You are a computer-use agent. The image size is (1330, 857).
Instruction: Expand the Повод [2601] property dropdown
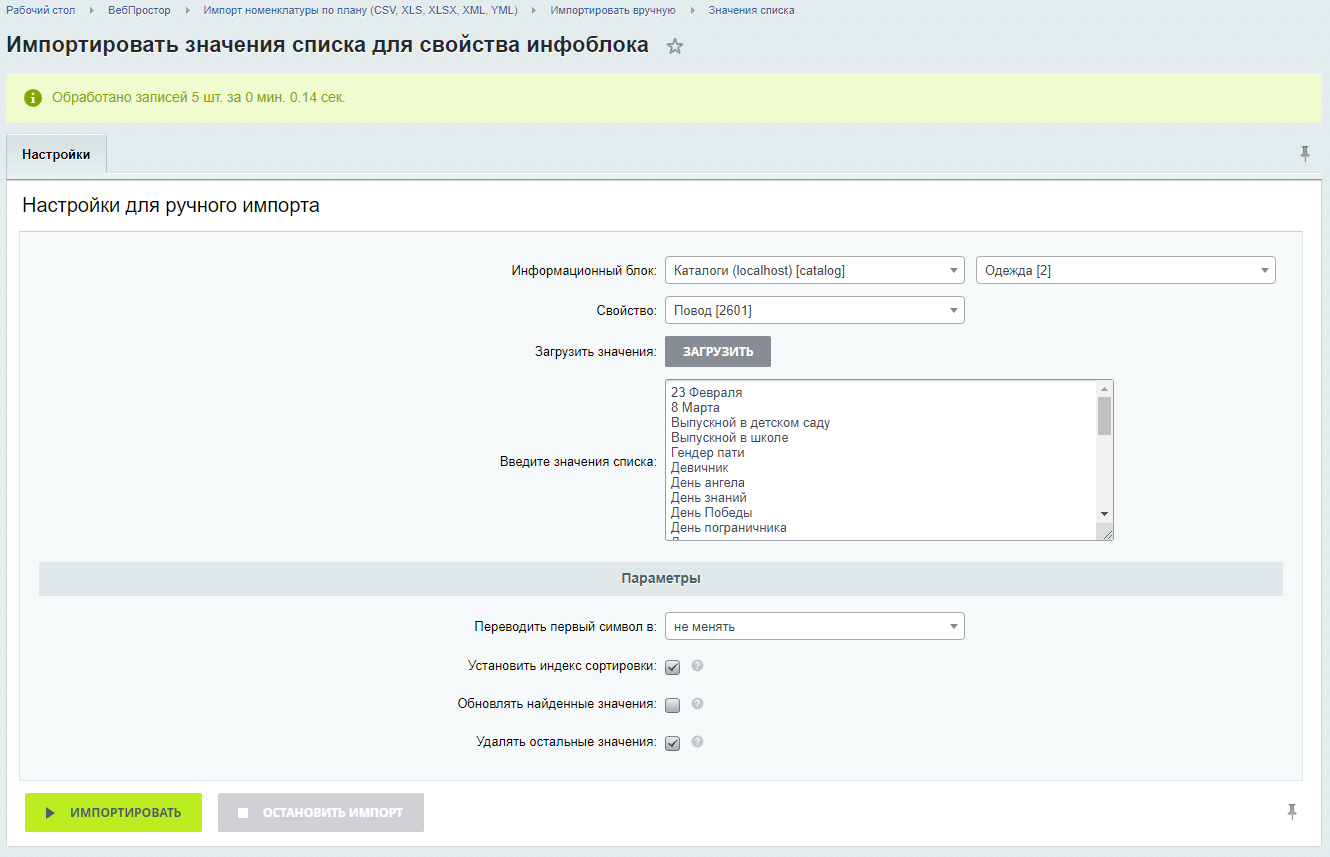pyautogui.click(x=815, y=310)
